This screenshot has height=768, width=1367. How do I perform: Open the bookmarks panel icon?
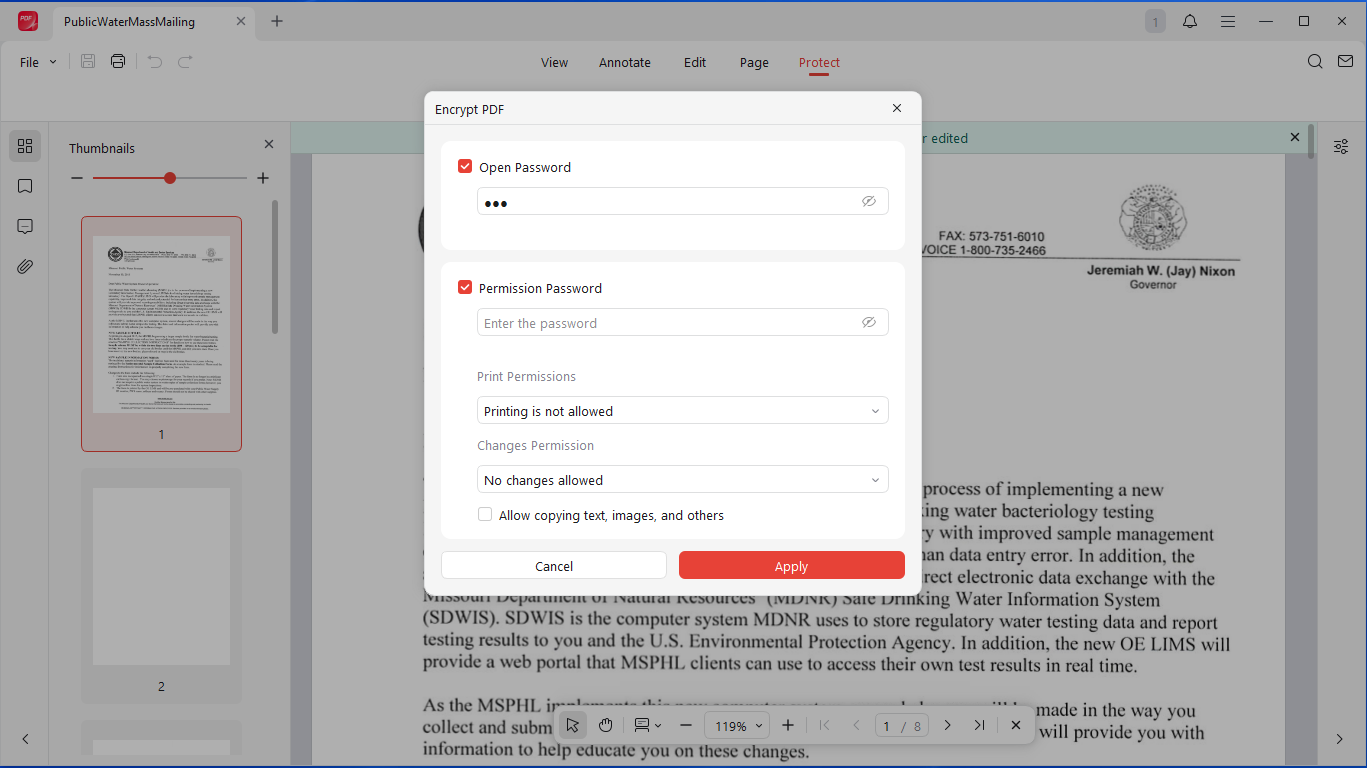click(25, 186)
